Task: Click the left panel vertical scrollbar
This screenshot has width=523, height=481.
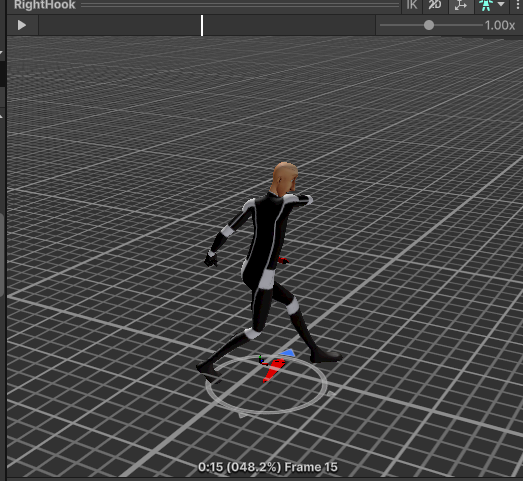Action: [2, 255]
